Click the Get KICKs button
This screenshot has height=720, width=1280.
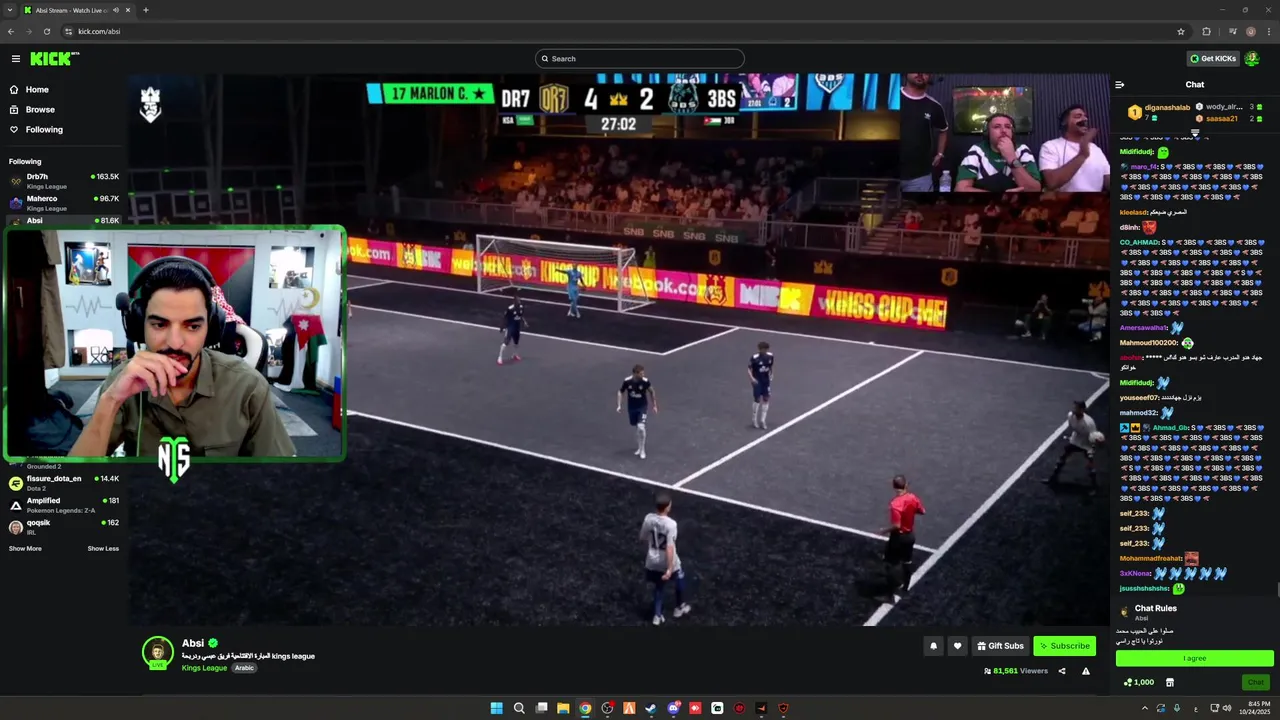coord(1213,59)
